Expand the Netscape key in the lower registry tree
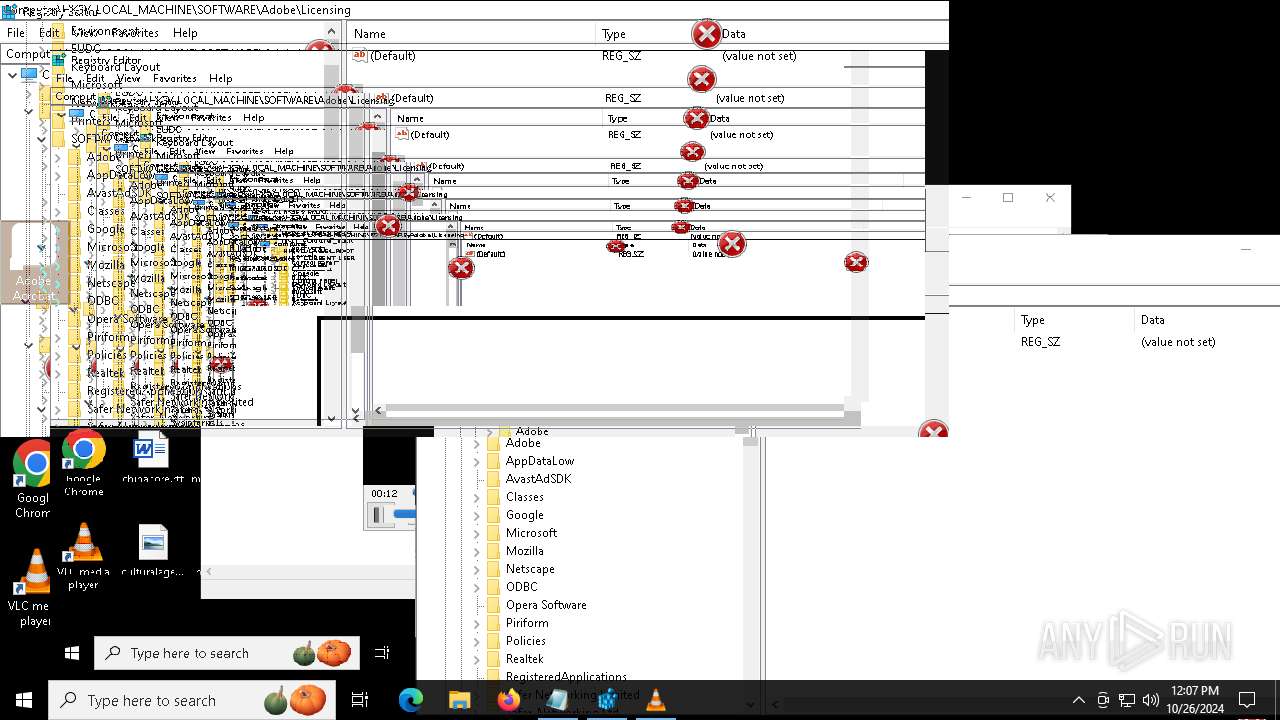This screenshot has height=720, width=1280. pyautogui.click(x=476, y=569)
